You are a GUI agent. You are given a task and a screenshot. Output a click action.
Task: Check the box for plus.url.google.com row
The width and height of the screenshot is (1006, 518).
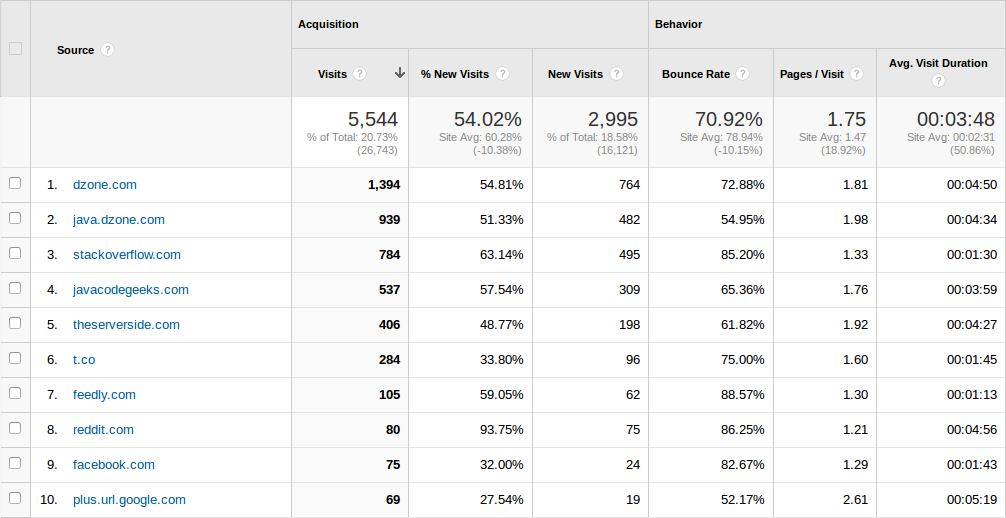click(15, 498)
